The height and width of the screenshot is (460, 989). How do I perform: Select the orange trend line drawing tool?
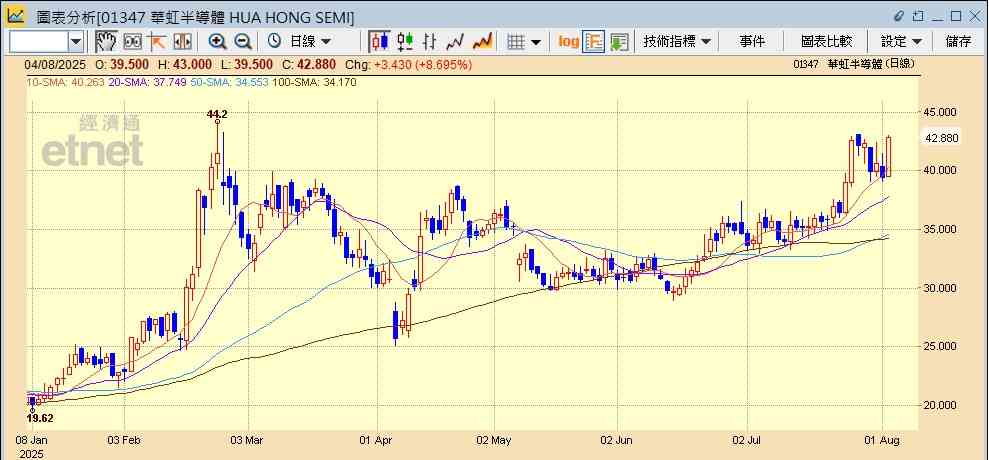coord(156,42)
